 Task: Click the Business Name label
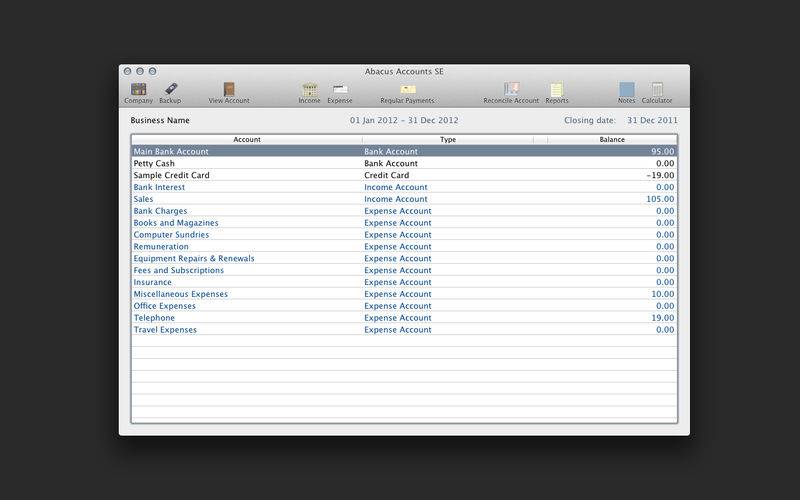pyautogui.click(x=160, y=120)
